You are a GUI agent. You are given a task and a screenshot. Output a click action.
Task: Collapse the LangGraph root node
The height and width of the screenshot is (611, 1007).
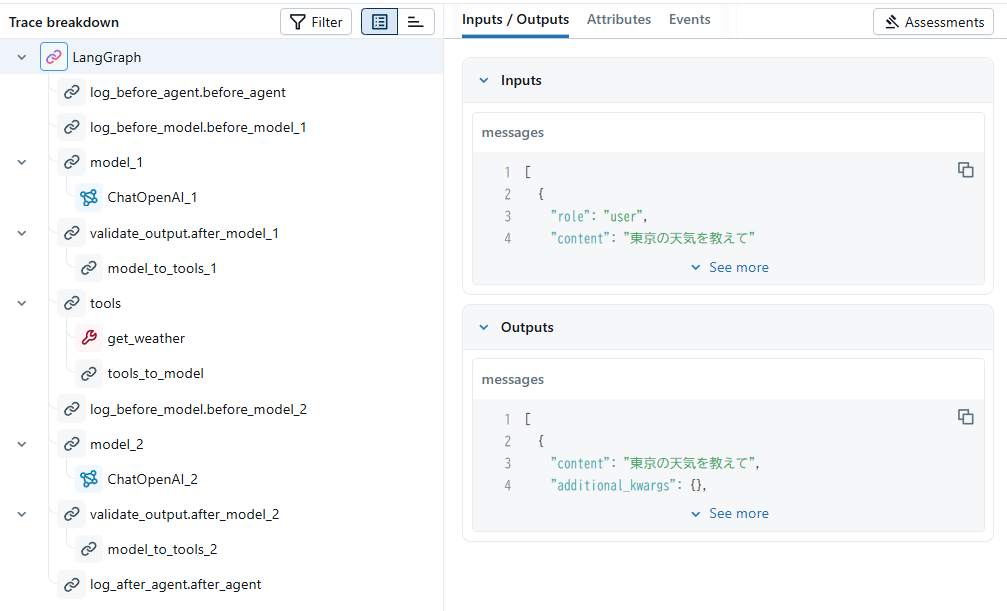pos(22,57)
